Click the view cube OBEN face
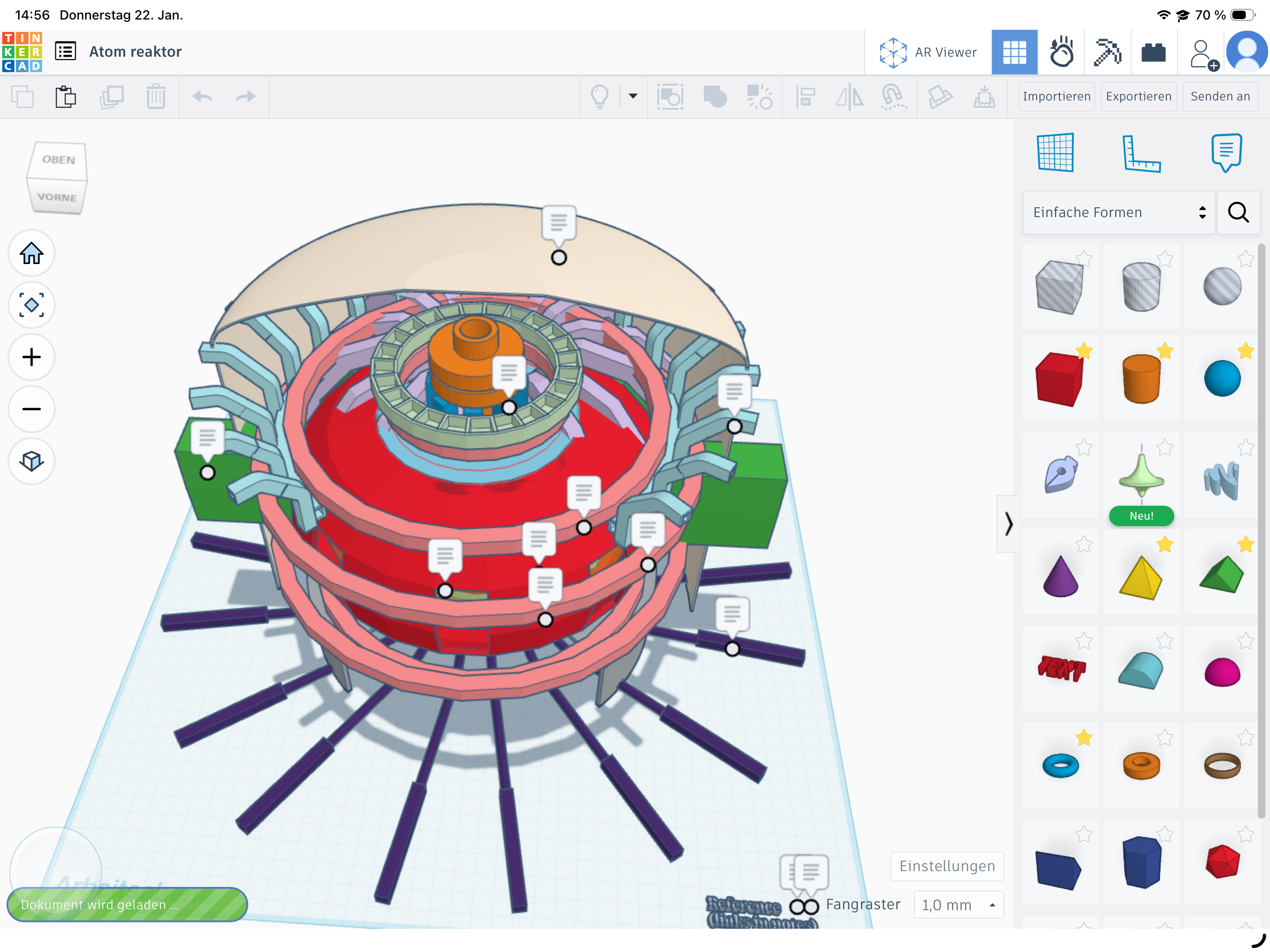This screenshot has width=1270, height=952. coord(58,159)
